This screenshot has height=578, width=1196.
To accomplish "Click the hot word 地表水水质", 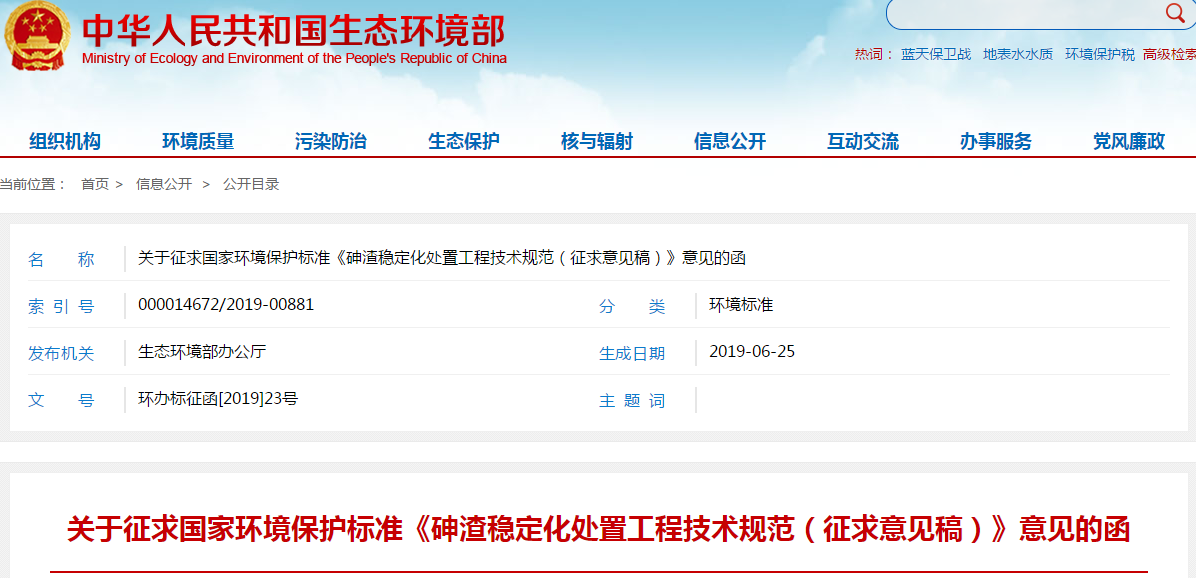I will point(1018,55).
